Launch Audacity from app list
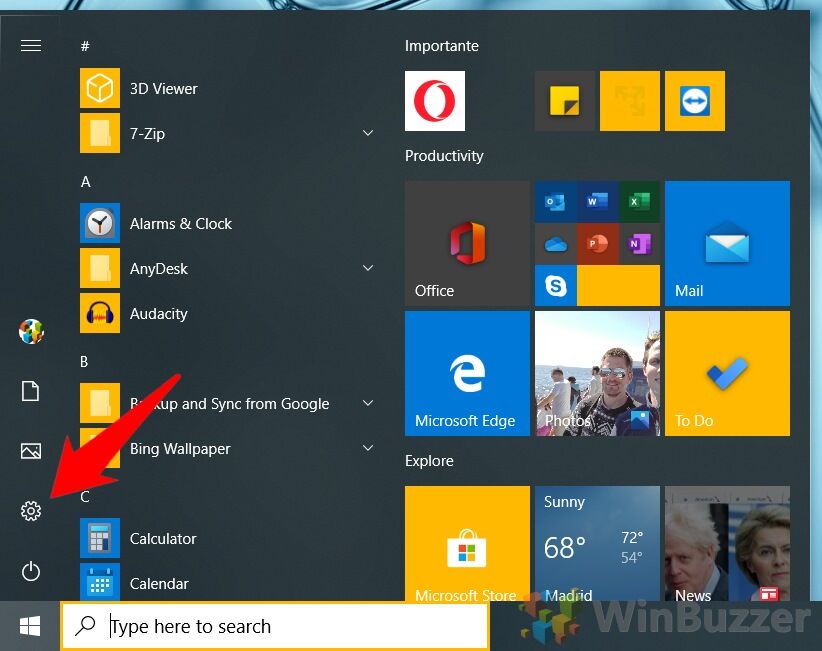Viewport: 822px width, 651px height. tap(226, 313)
